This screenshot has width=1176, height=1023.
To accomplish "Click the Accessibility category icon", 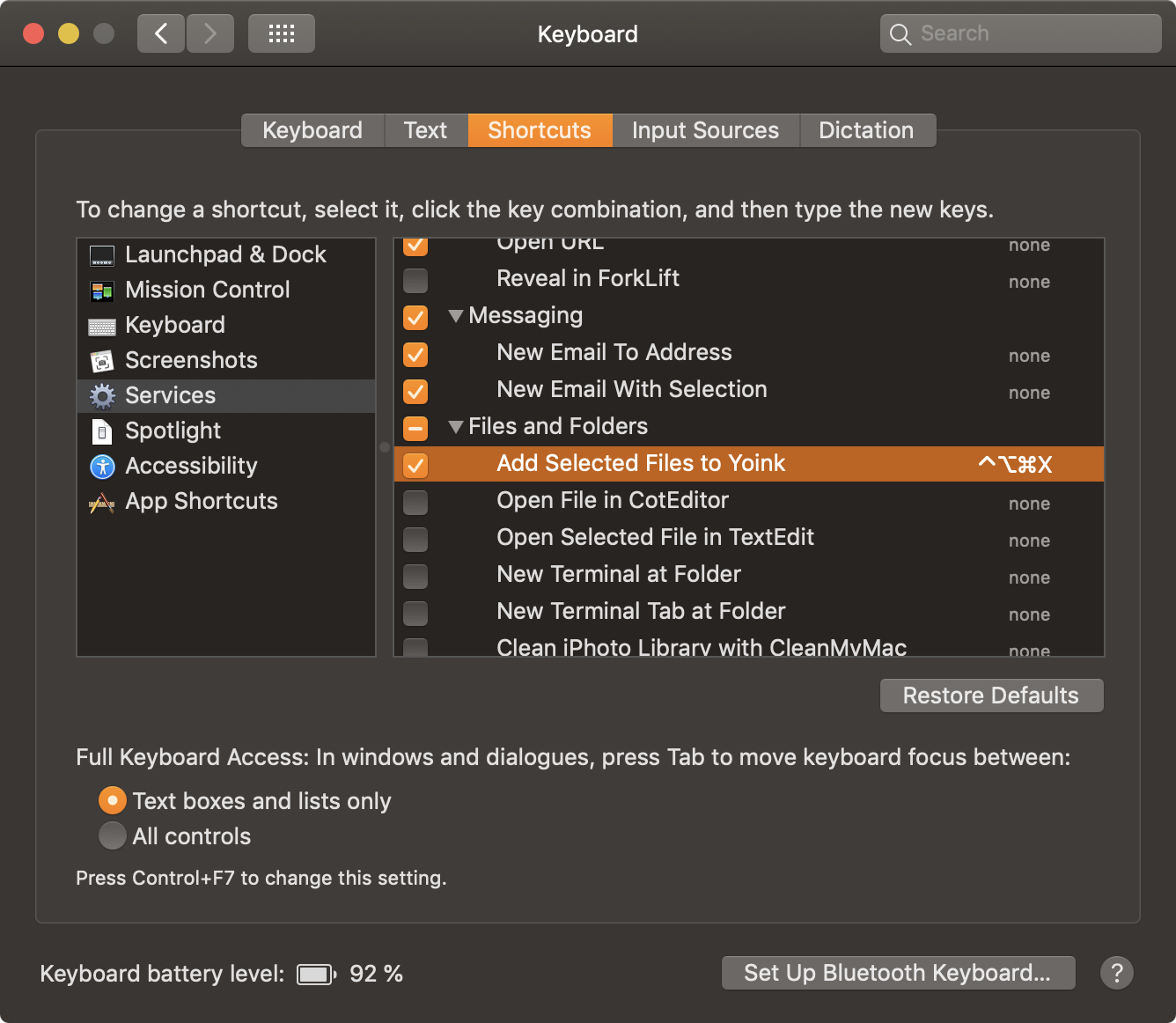I will (x=102, y=467).
